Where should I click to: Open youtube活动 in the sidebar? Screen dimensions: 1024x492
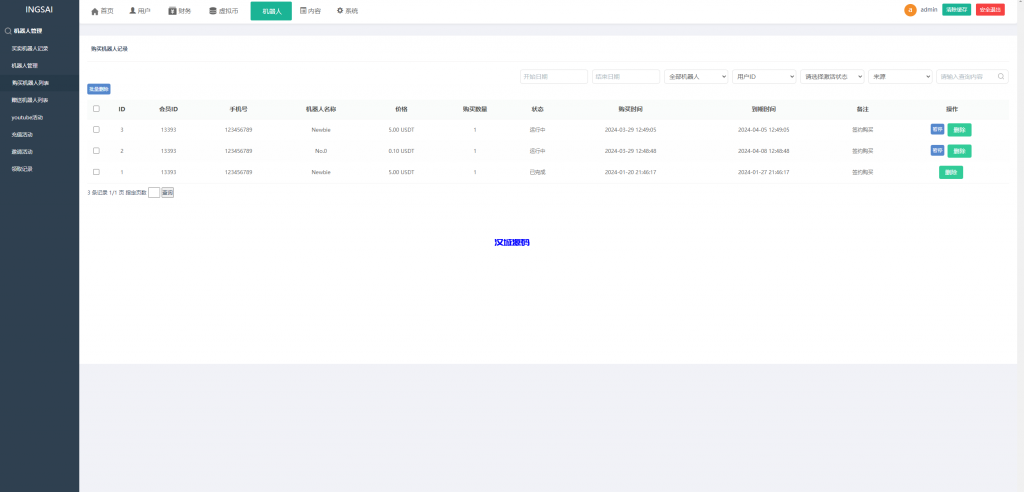click(x=28, y=117)
